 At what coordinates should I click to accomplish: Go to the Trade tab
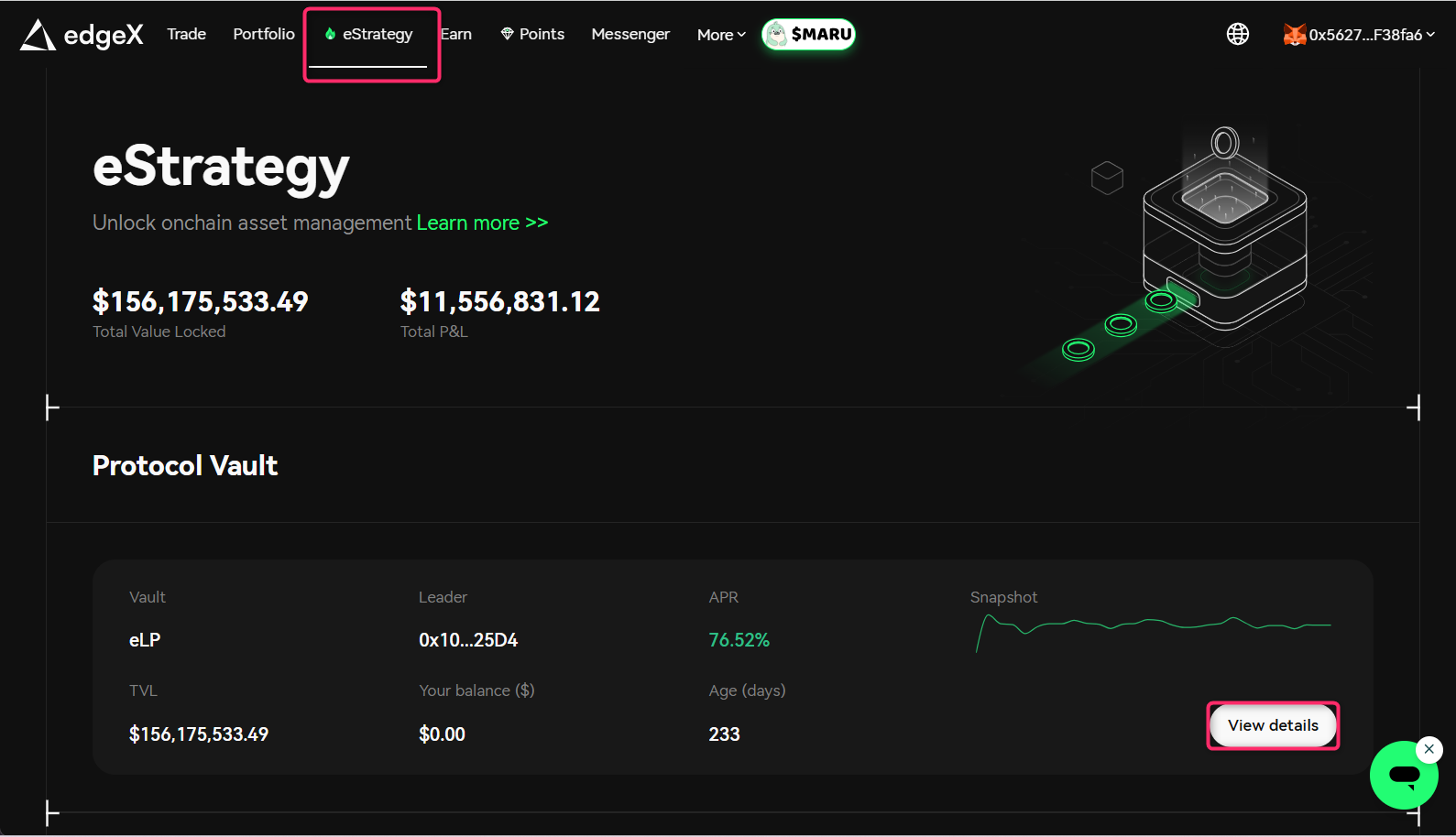[186, 34]
